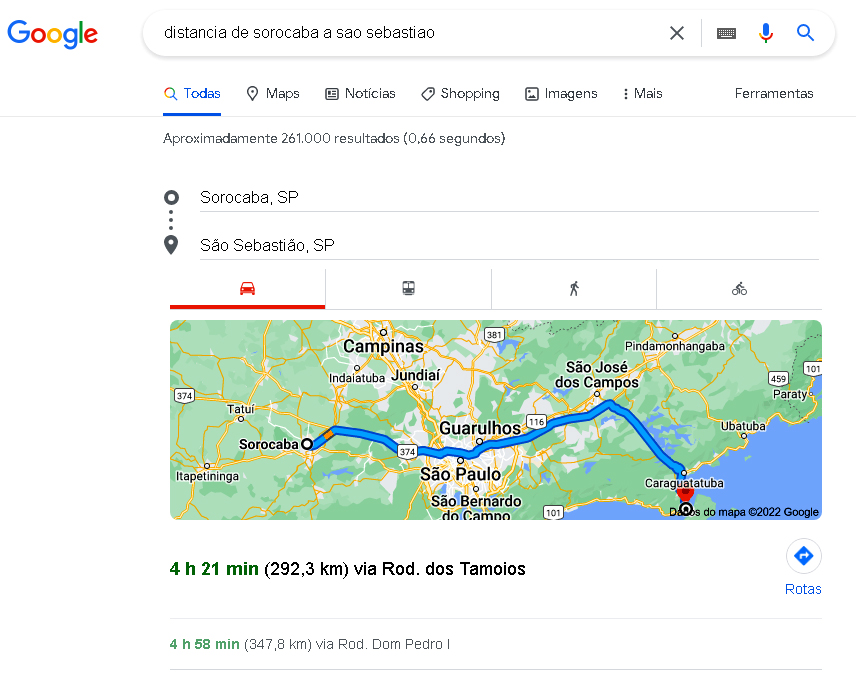Select driving directions car mode
Screen dimensions: 856x678
247,289
